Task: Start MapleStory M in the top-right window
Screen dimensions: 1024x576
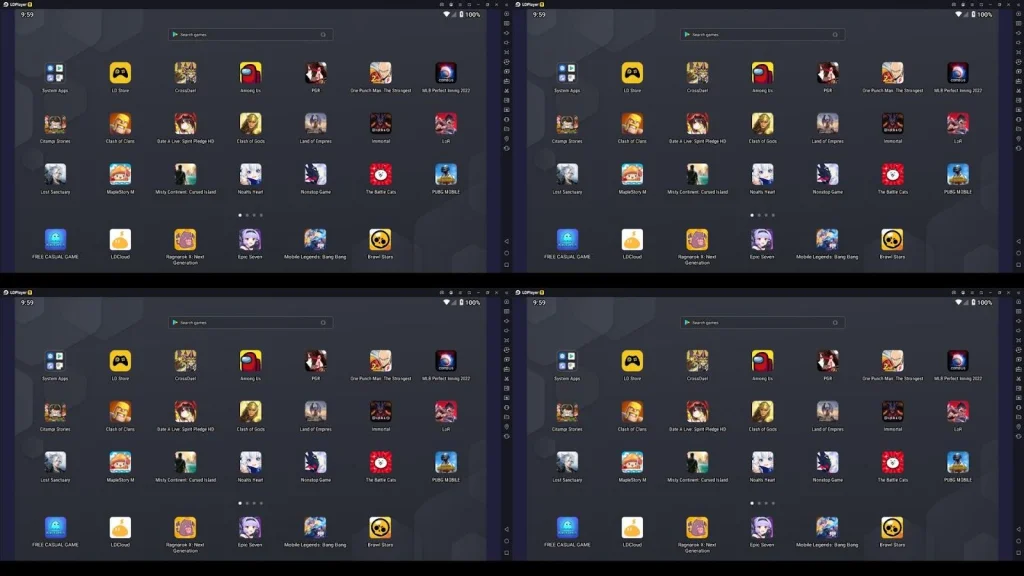Action: tap(632, 174)
